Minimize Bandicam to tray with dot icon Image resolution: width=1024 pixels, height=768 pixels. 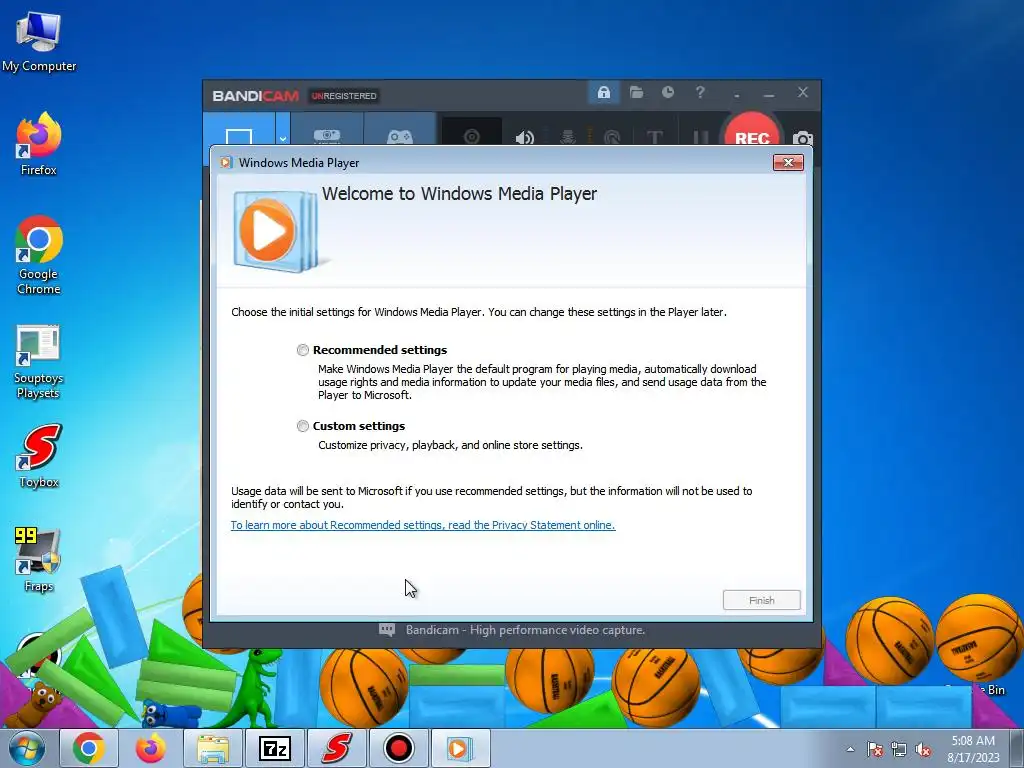(737, 95)
